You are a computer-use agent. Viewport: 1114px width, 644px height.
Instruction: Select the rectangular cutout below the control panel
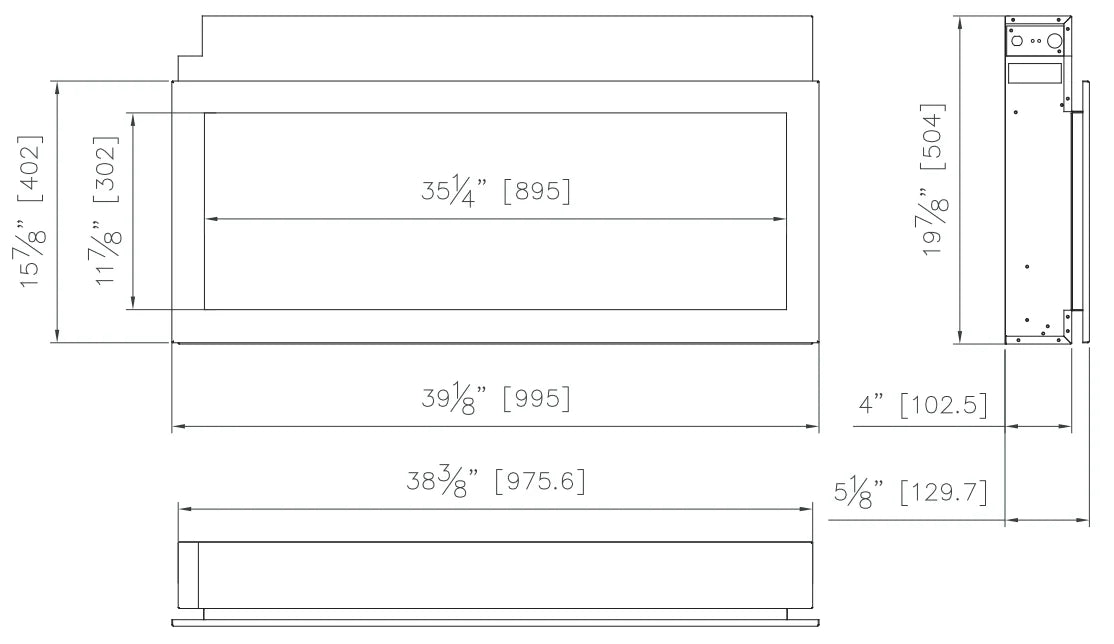pyautogui.click(x=1034, y=74)
